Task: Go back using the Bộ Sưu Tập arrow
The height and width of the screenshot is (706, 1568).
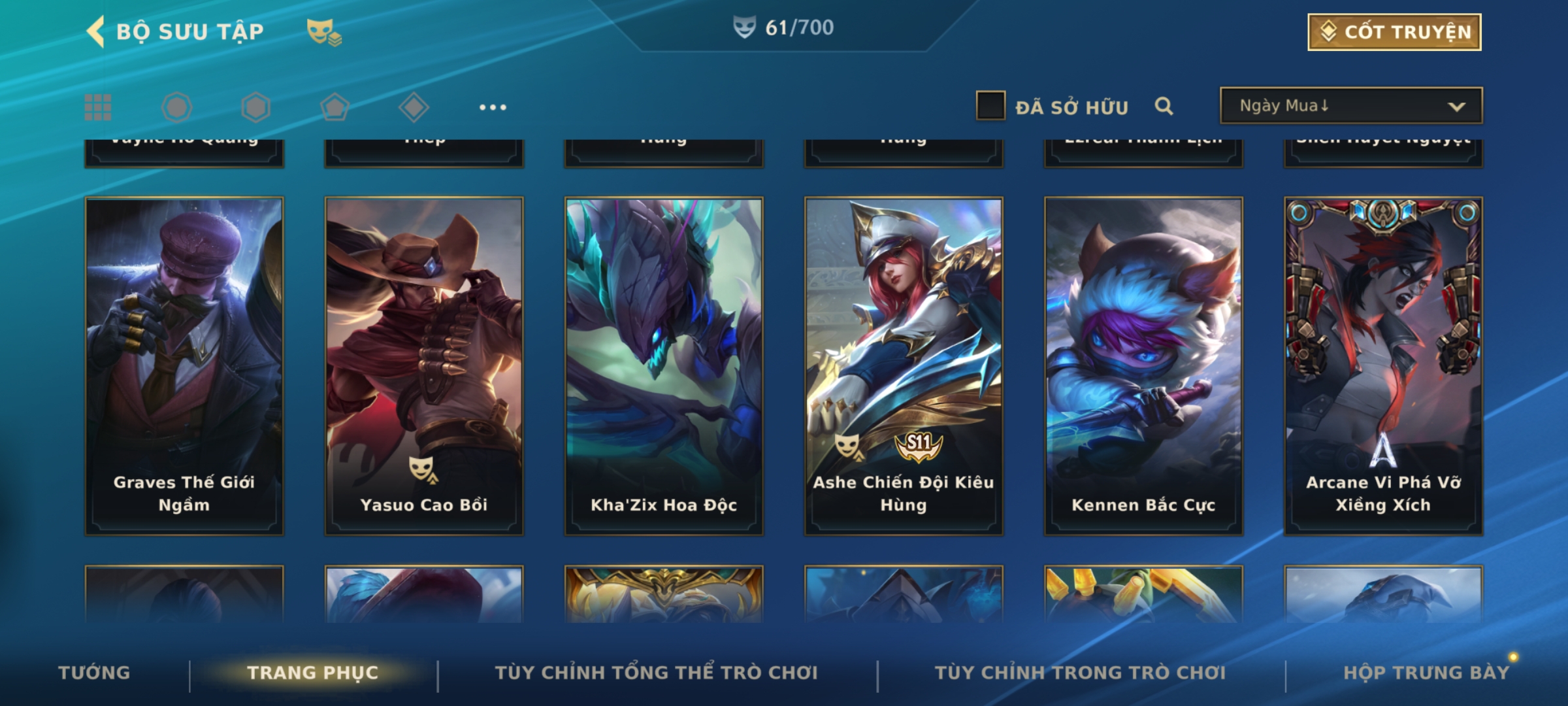Action: point(96,31)
